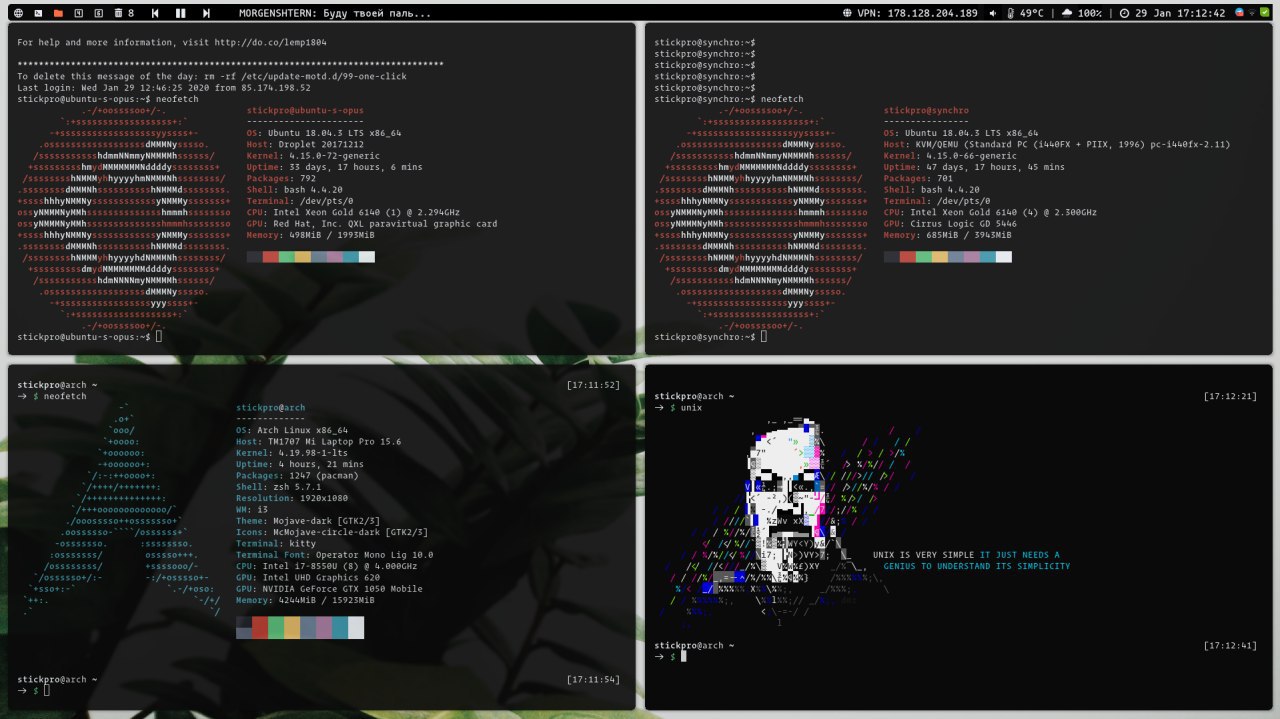Viewport: 1280px width, 719px height.
Task: Click the stickpro@arch neofetch title
Action: tap(271, 408)
